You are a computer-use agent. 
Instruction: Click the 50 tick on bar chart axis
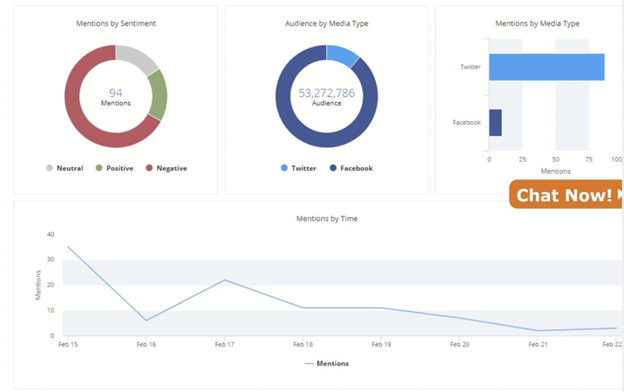click(x=556, y=160)
